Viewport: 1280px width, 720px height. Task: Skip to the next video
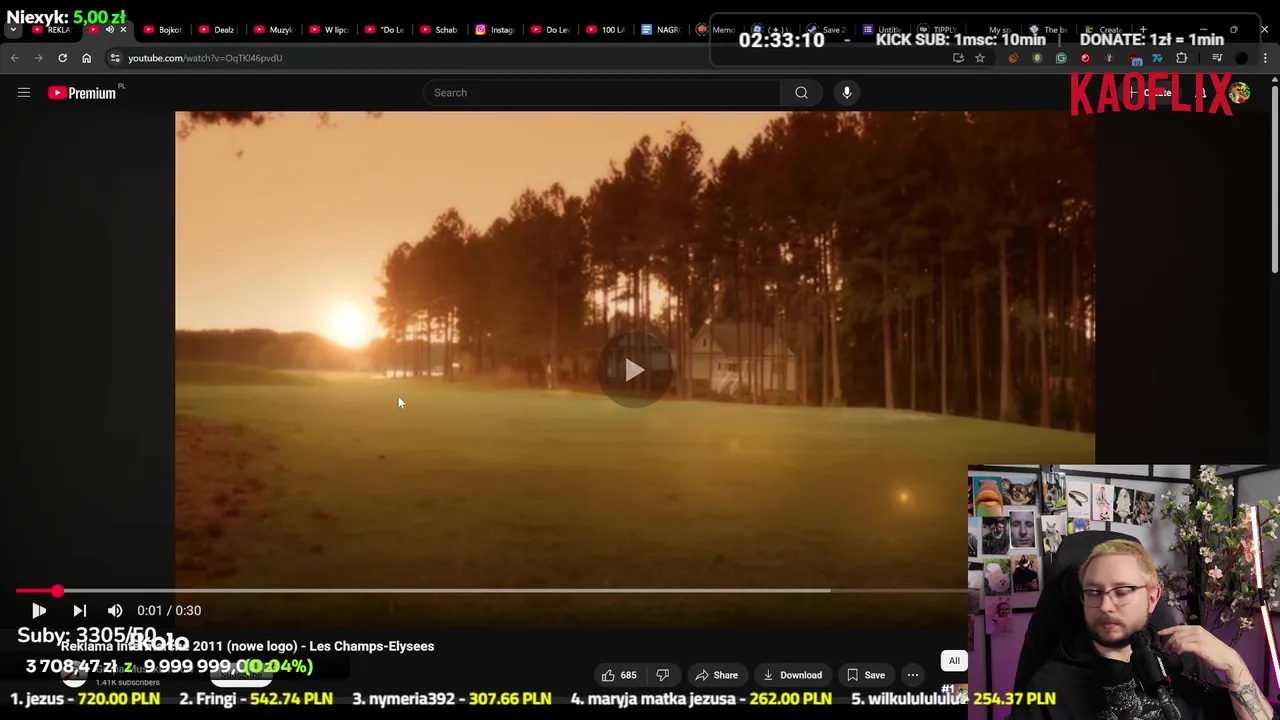[80, 610]
